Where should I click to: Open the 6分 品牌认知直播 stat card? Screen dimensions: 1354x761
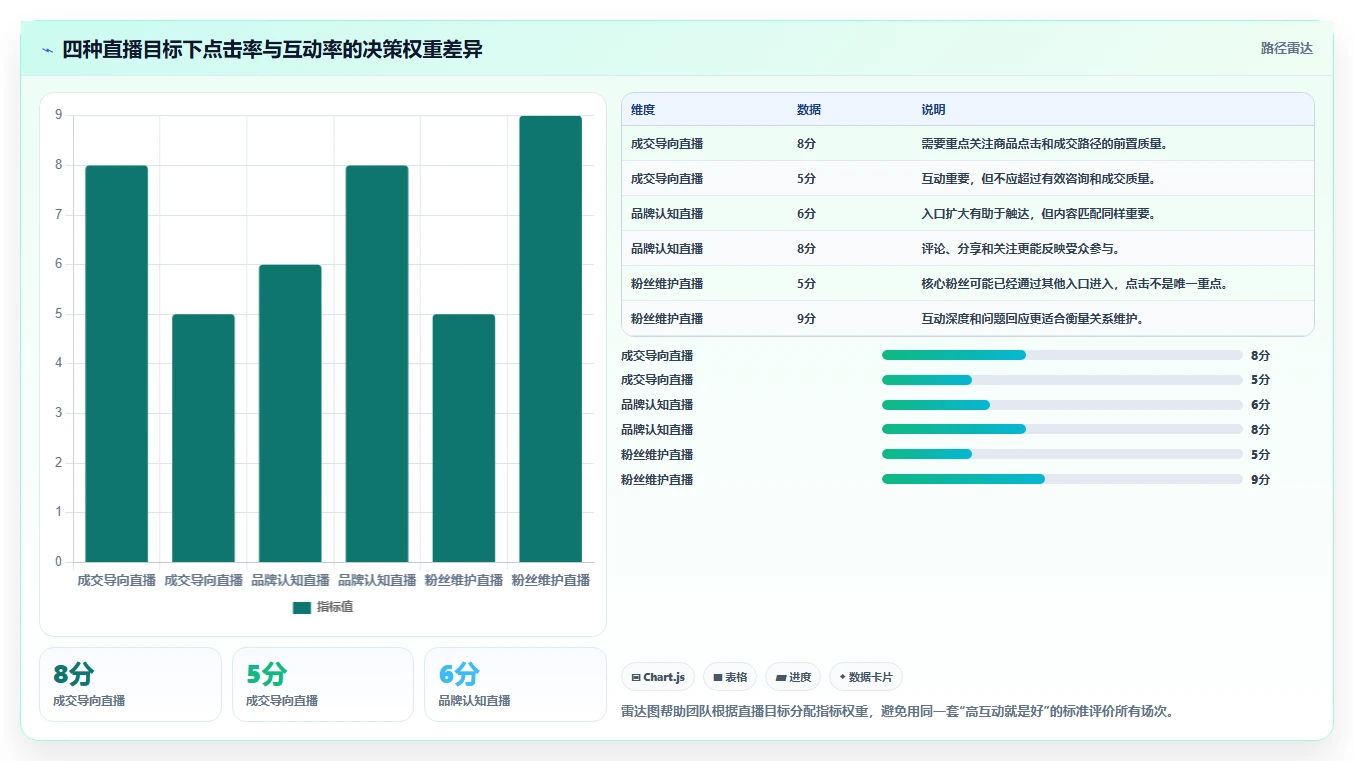[515, 684]
